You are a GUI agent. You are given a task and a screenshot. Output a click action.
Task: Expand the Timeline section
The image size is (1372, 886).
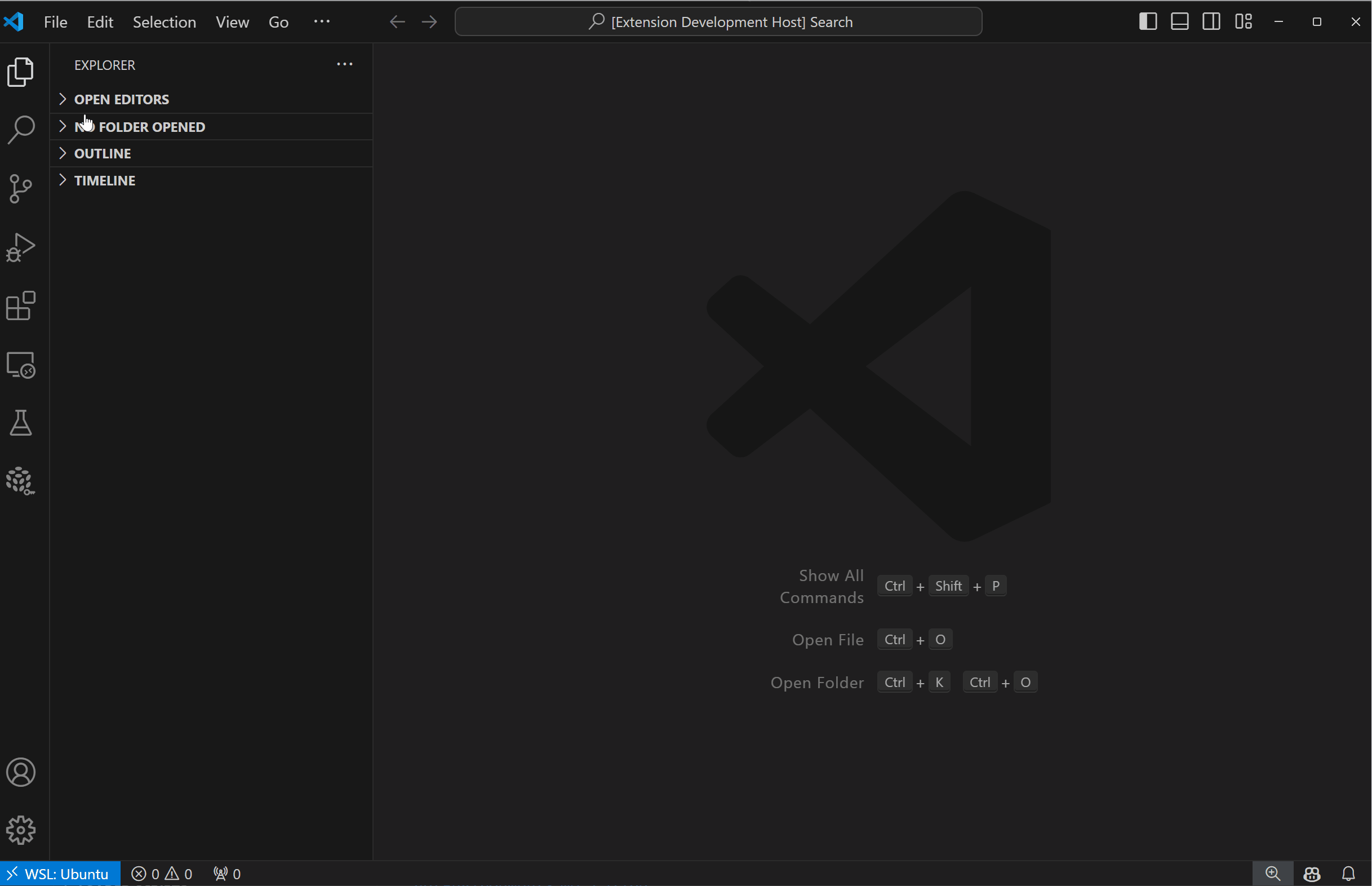(x=212, y=181)
